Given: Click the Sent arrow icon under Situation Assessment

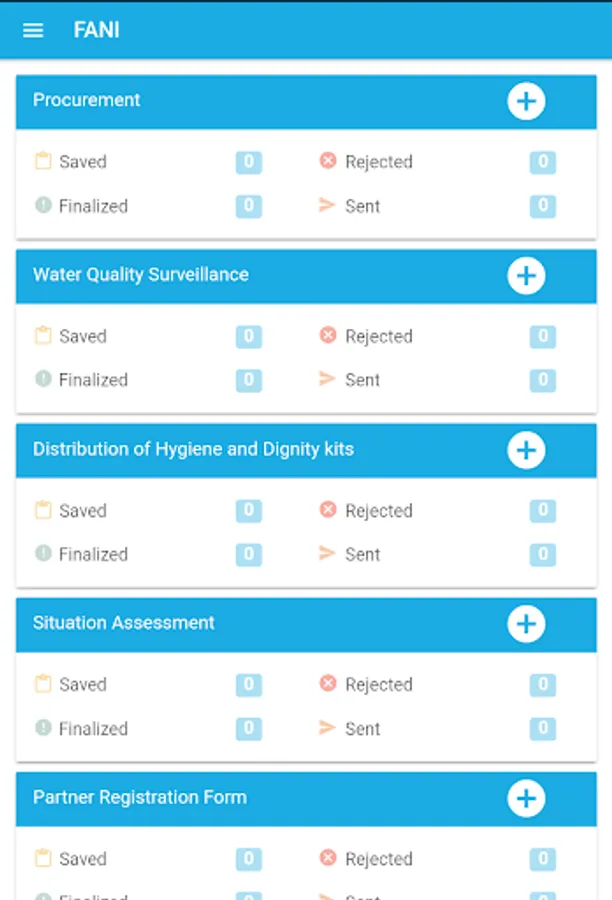Looking at the screenshot, I should (327, 728).
